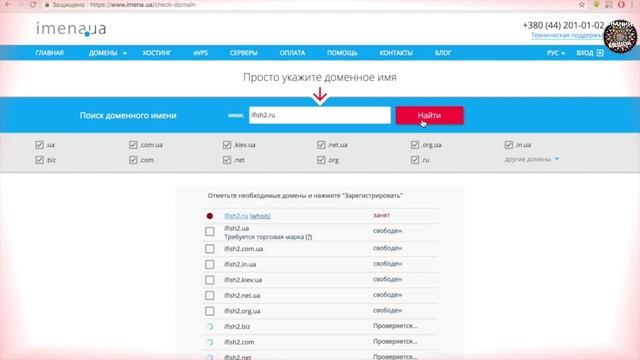The width and height of the screenshot is (640, 360).
Task: Click 'свободен' status for ifish2.com.ua
Action: click(x=387, y=248)
